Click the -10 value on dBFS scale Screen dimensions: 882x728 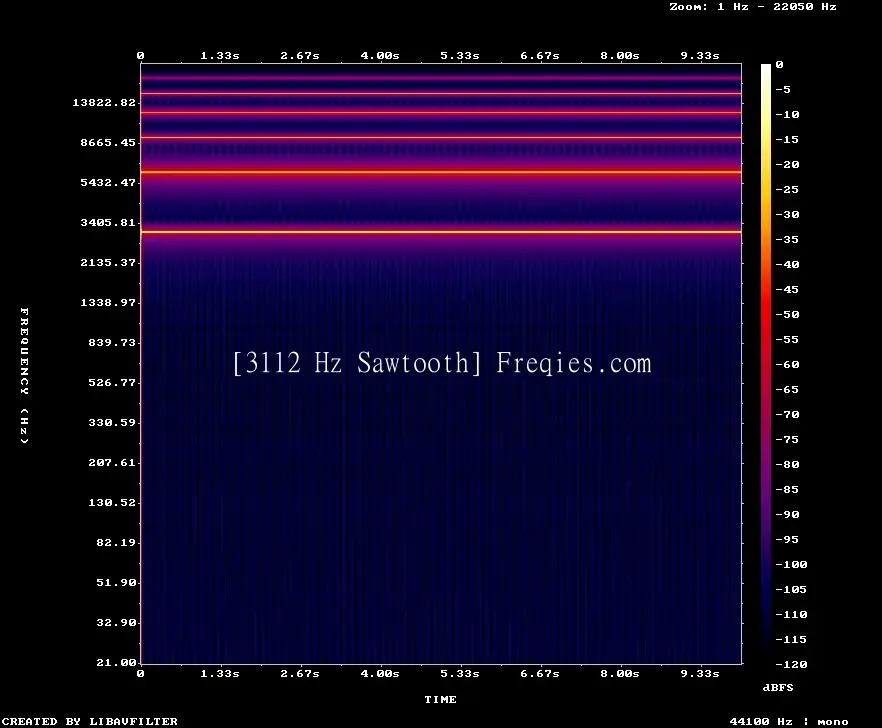click(787, 114)
